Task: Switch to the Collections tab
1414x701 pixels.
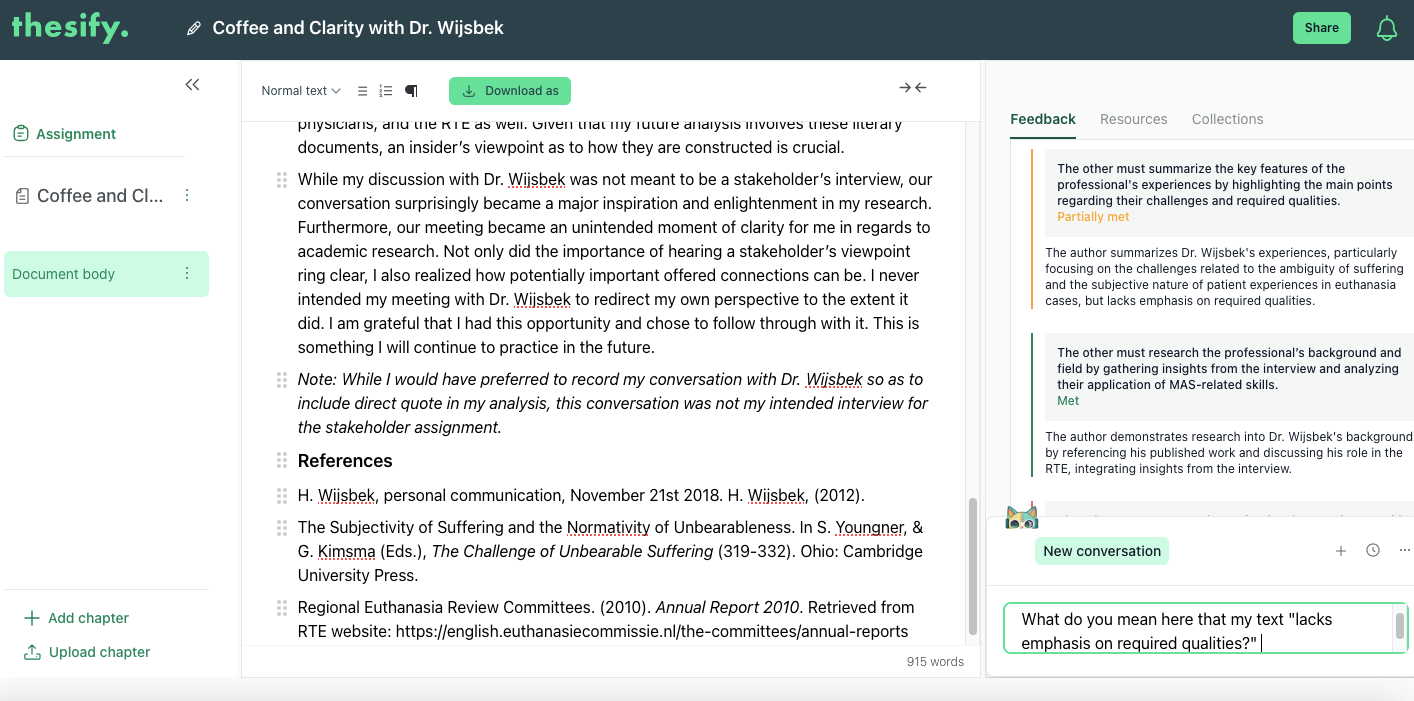Action: pos(1227,119)
